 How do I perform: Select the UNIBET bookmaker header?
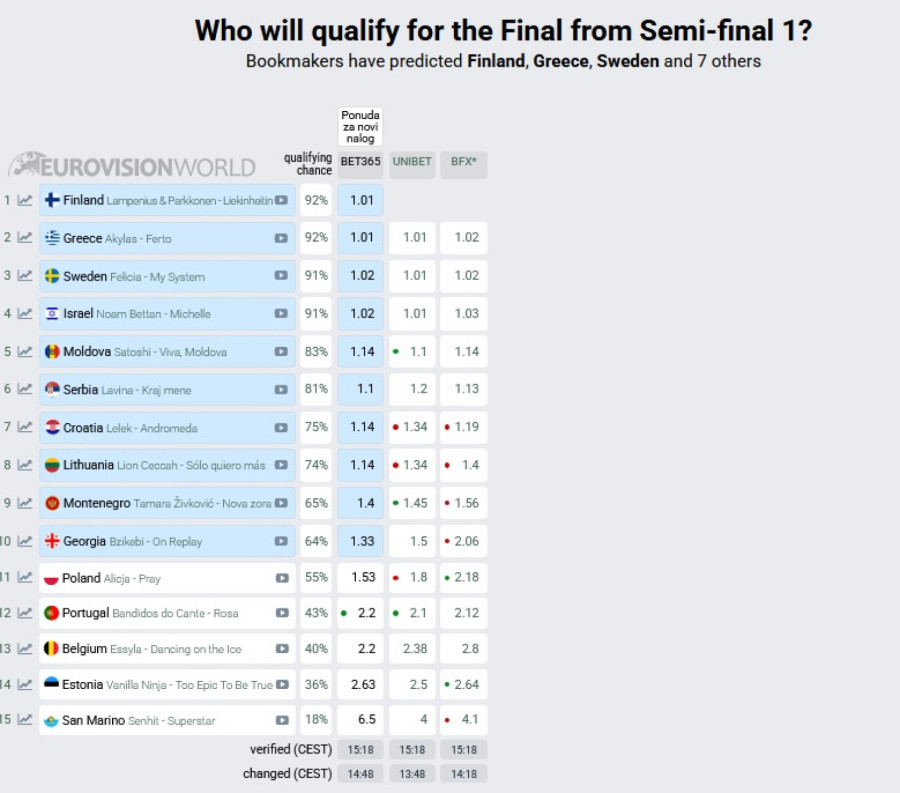click(412, 161)
